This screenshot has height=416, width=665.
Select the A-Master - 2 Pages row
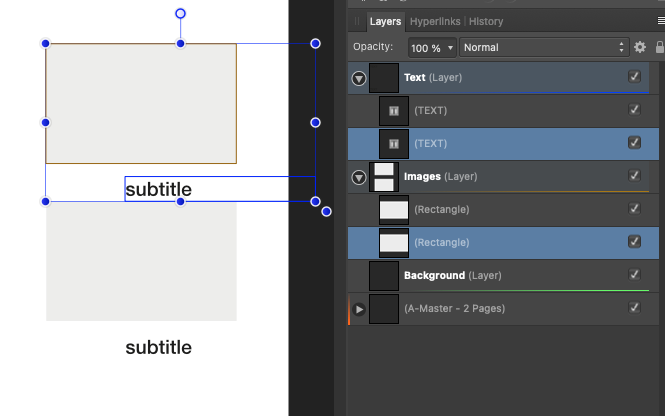(503, 309)
